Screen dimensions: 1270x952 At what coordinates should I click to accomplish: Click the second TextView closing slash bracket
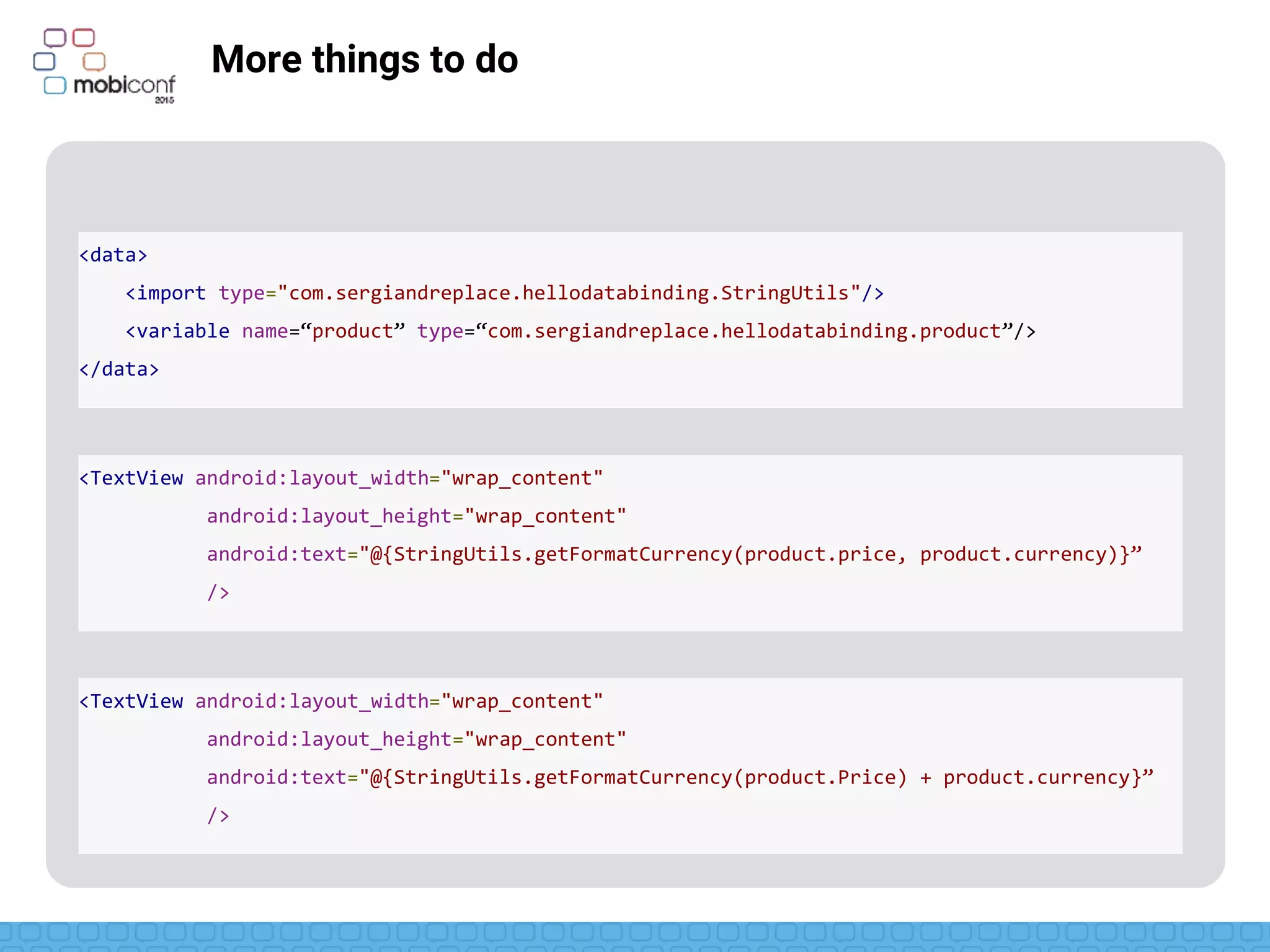coord(218,816)
